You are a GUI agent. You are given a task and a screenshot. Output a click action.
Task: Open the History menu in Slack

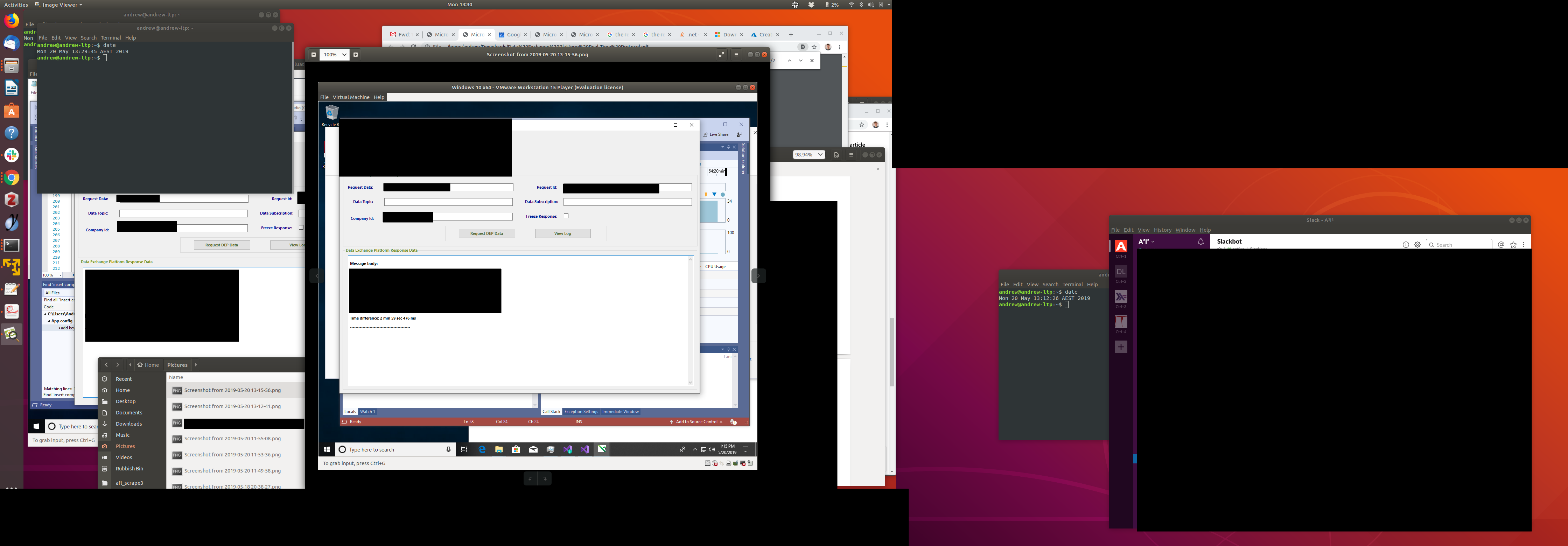click(x=1162, y=230)
